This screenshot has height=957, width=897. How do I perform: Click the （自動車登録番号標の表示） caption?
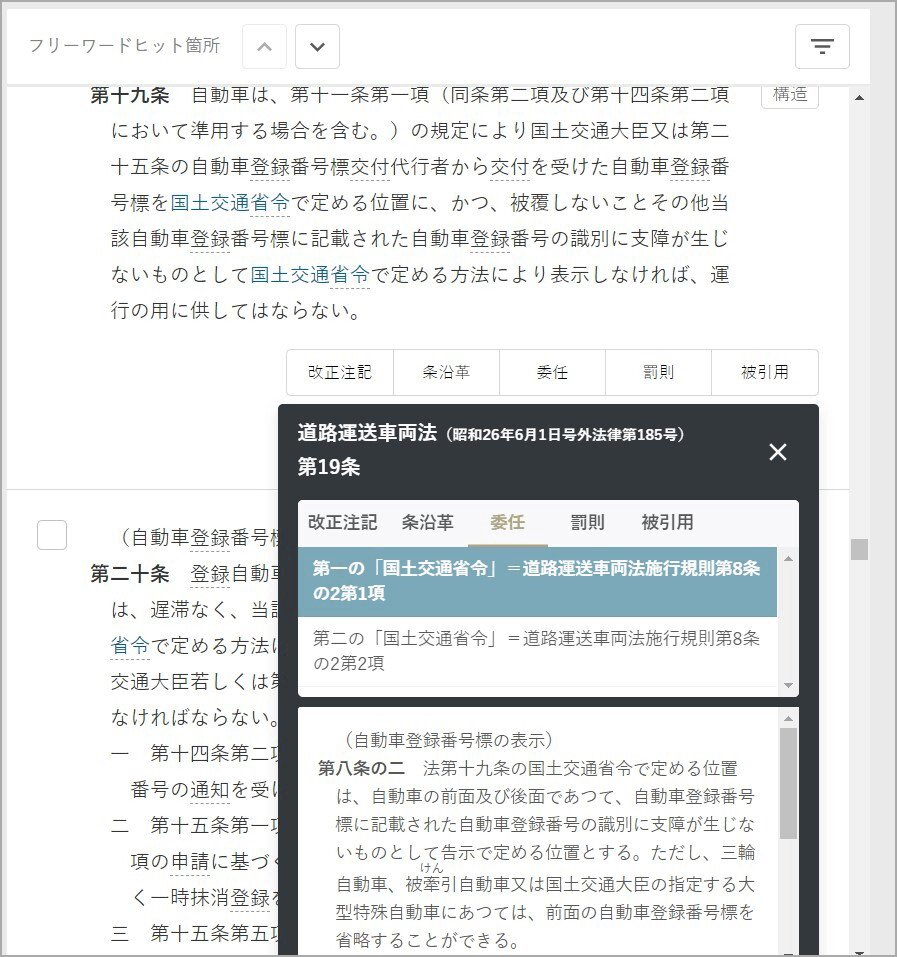pyautogui.click(x=448, y=740)
